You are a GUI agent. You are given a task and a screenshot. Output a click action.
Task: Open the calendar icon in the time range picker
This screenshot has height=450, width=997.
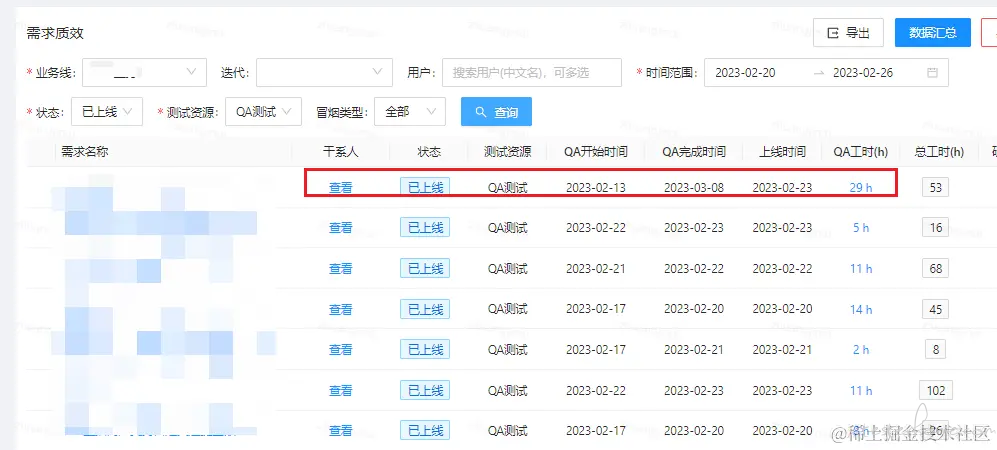click(x=932, y=72)
